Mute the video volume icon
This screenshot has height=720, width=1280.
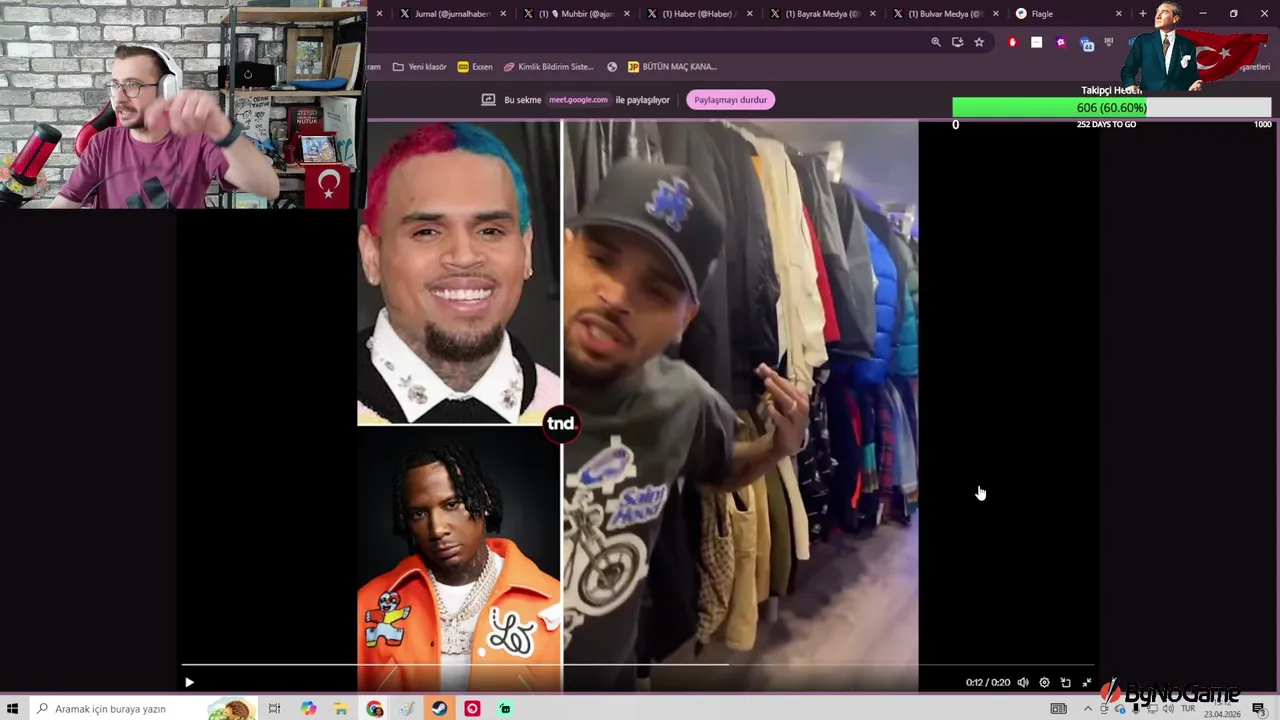point(1023,682)
